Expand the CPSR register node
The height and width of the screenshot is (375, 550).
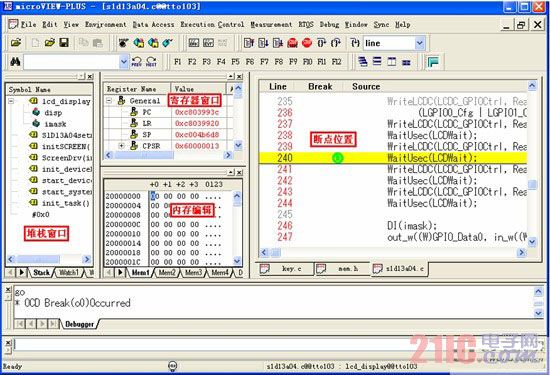tap(121, 146)
